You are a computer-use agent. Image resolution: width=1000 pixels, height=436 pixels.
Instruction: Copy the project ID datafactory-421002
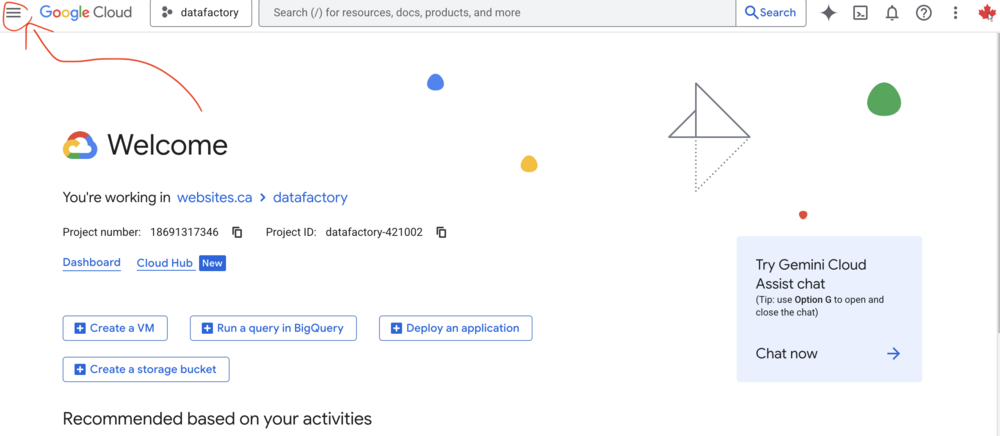click(x=441, y=232)
